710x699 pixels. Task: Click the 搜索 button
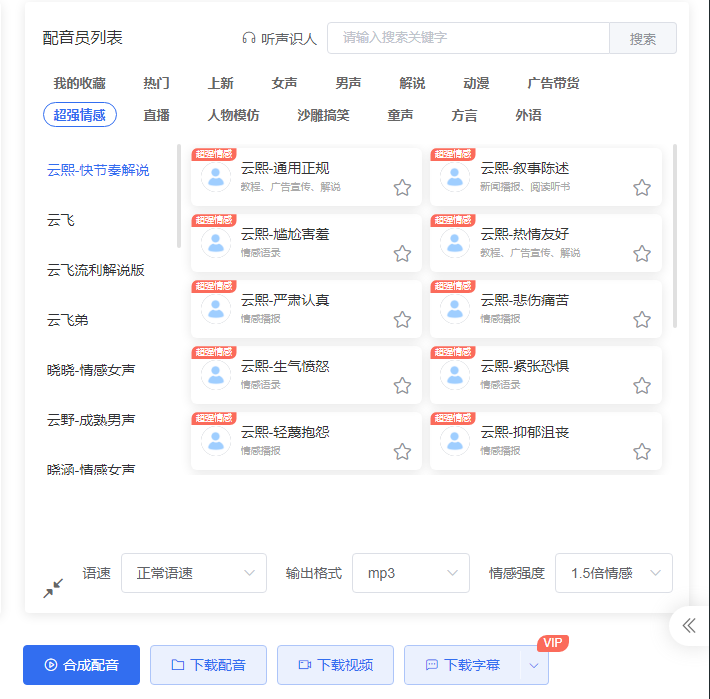pos(643,38)
